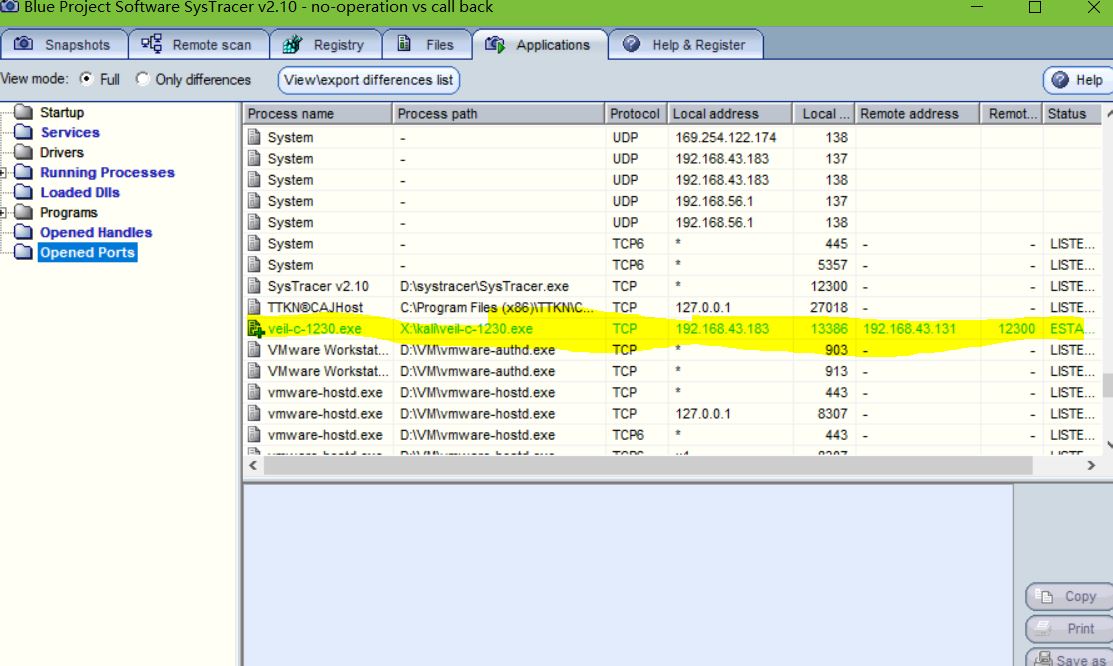Click the SysTracer v2.10 row icon
Viewport: 1113px width, 666px height.
pos(254,286)
